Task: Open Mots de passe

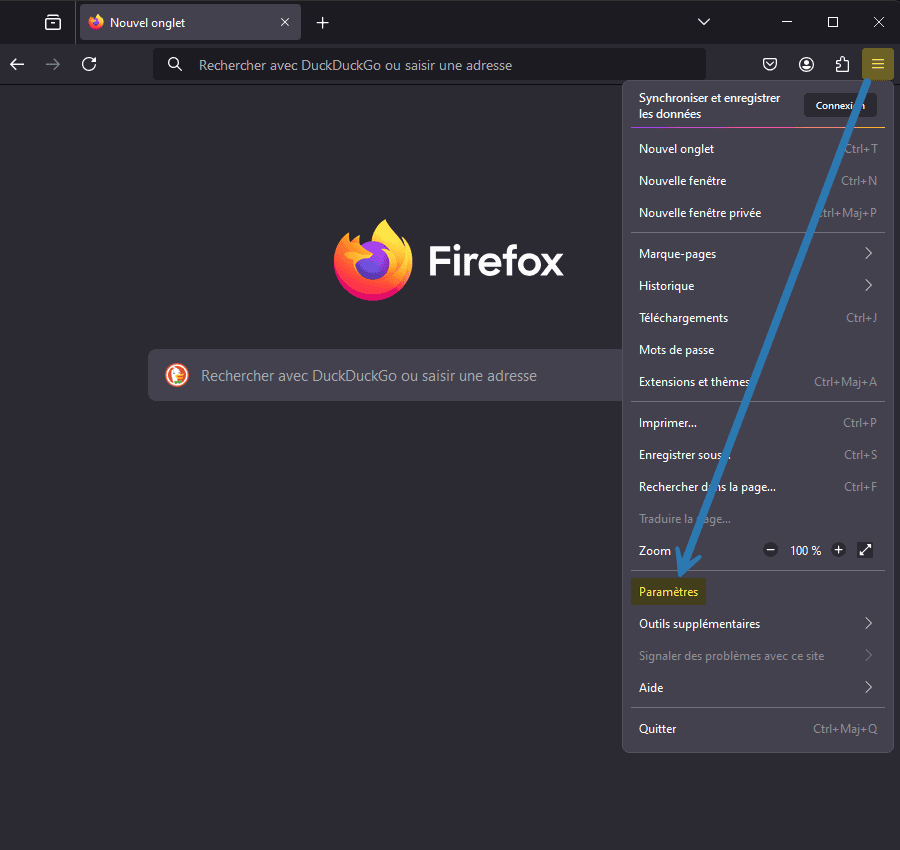Action: pyautogui.click(x=758, y=350)
